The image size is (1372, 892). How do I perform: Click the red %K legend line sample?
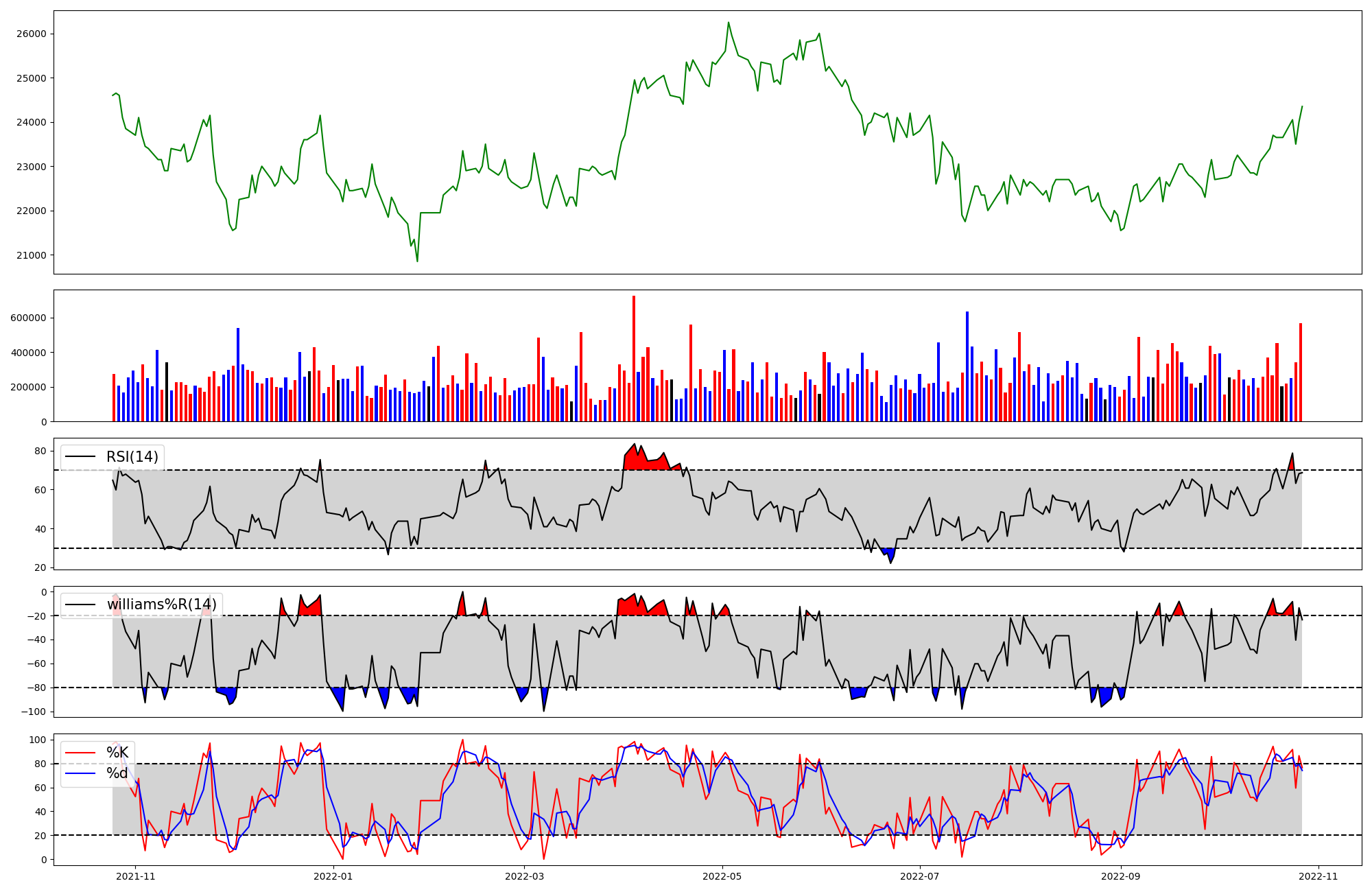[x=80, y=753]
